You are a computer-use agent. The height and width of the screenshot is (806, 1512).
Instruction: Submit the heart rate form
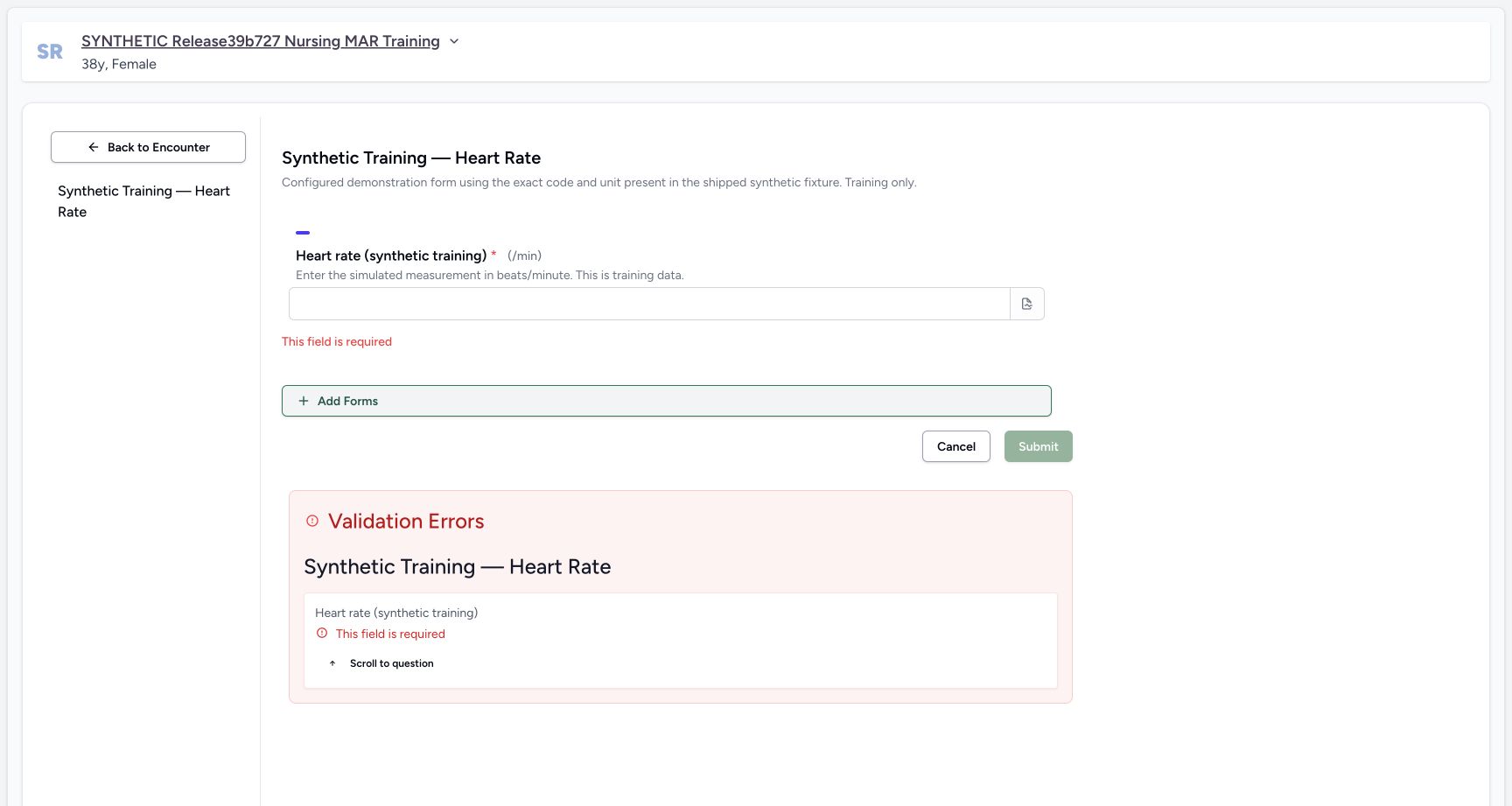pyautogui.click(x=1039, y=446)
